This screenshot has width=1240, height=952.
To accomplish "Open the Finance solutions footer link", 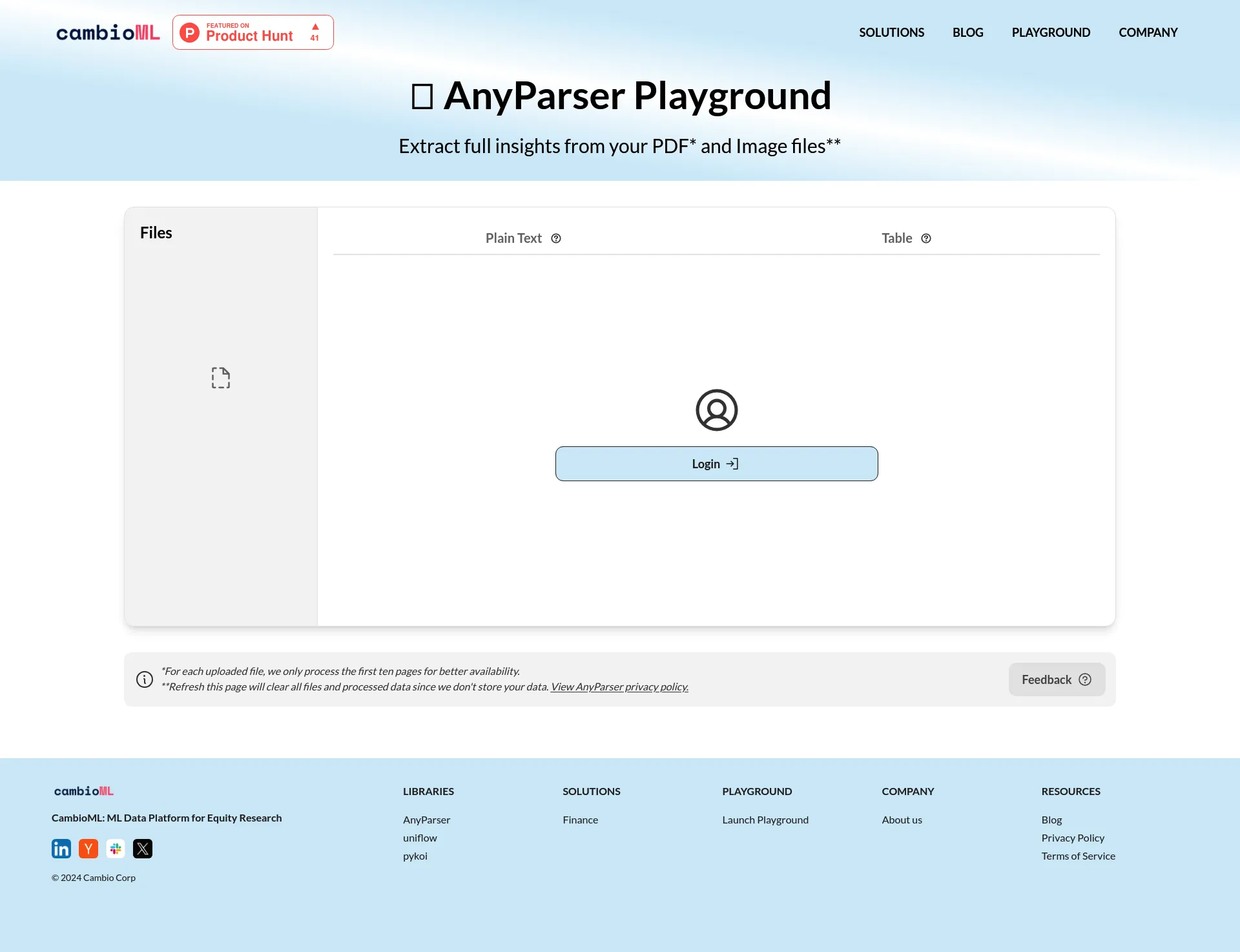I will click(x=580, y=820).
